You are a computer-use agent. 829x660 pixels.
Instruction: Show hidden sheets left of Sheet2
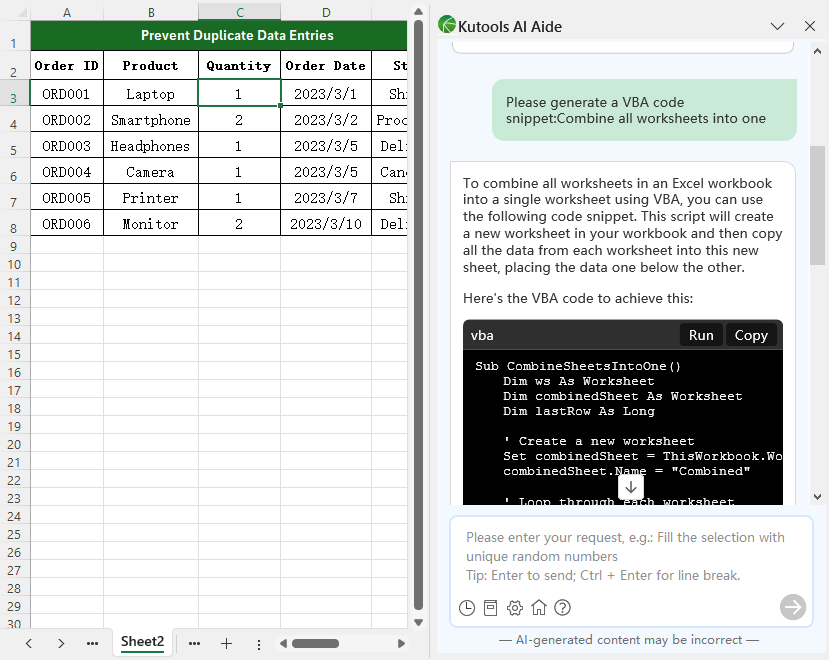(92, 643)
